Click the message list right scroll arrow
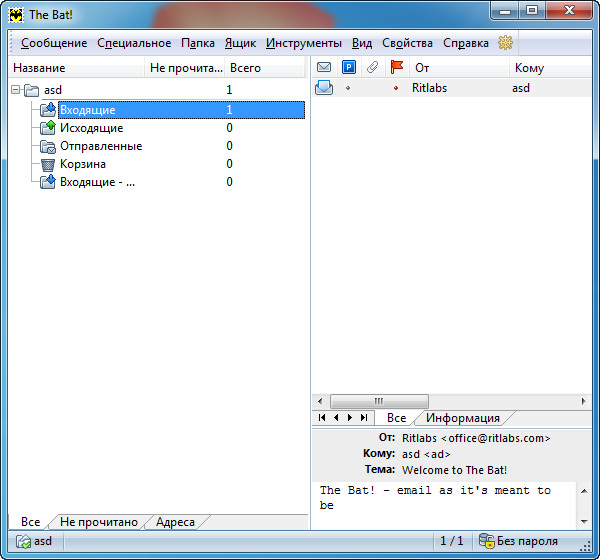This screenshot has width=600, height=560. 584,401
